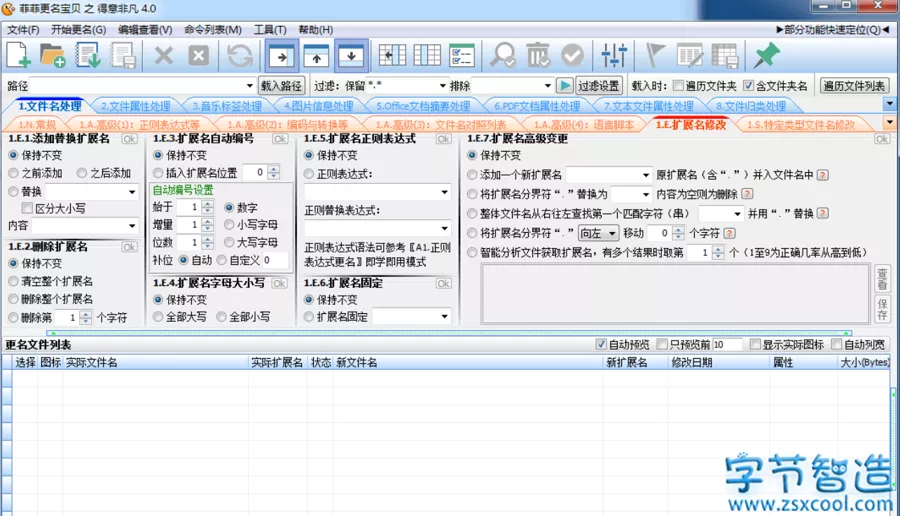Image resolution: width=900 pixels, height=516 pixels.
Task: Toggle the up-arrow panel layout icon
Action: point(316,56)
